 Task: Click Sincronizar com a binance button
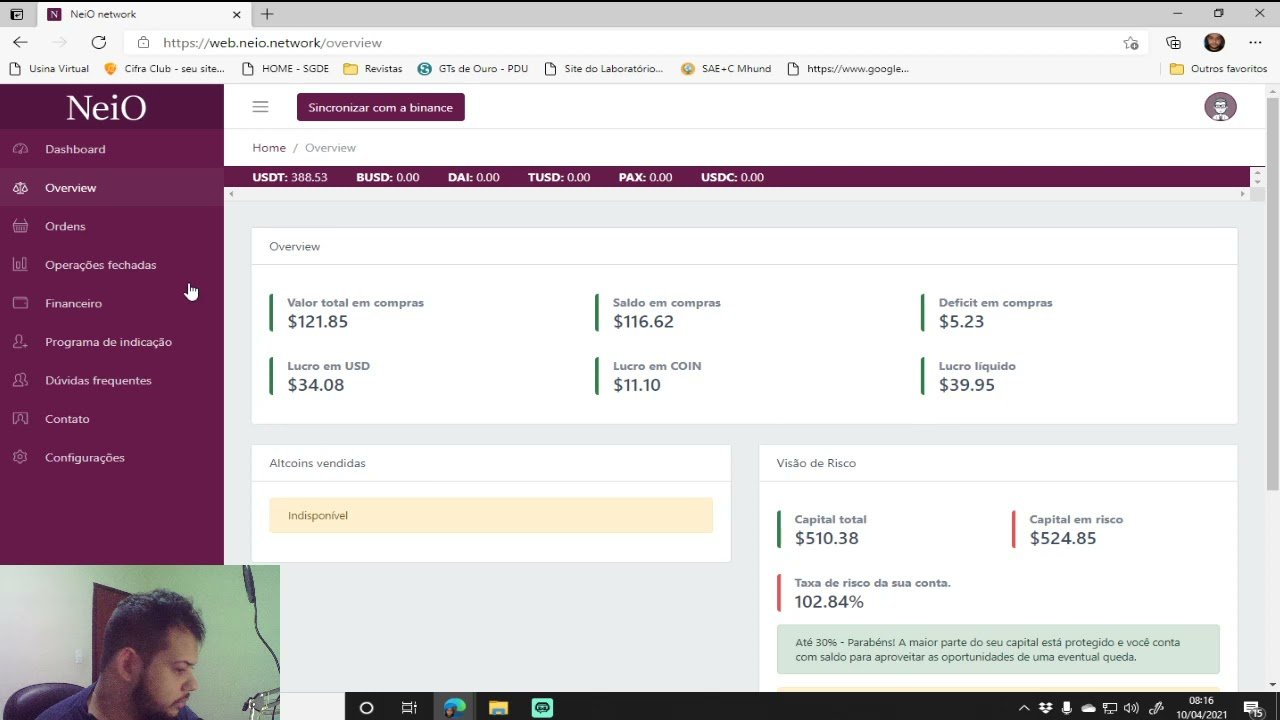(x=381, y=107)
